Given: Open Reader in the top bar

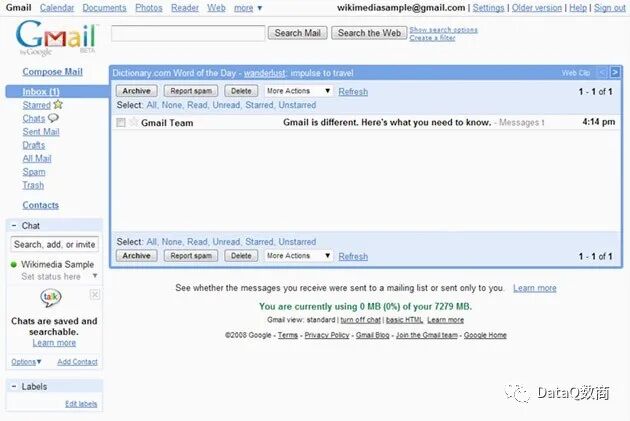Looking at the screenshot, I should [185, 8].
